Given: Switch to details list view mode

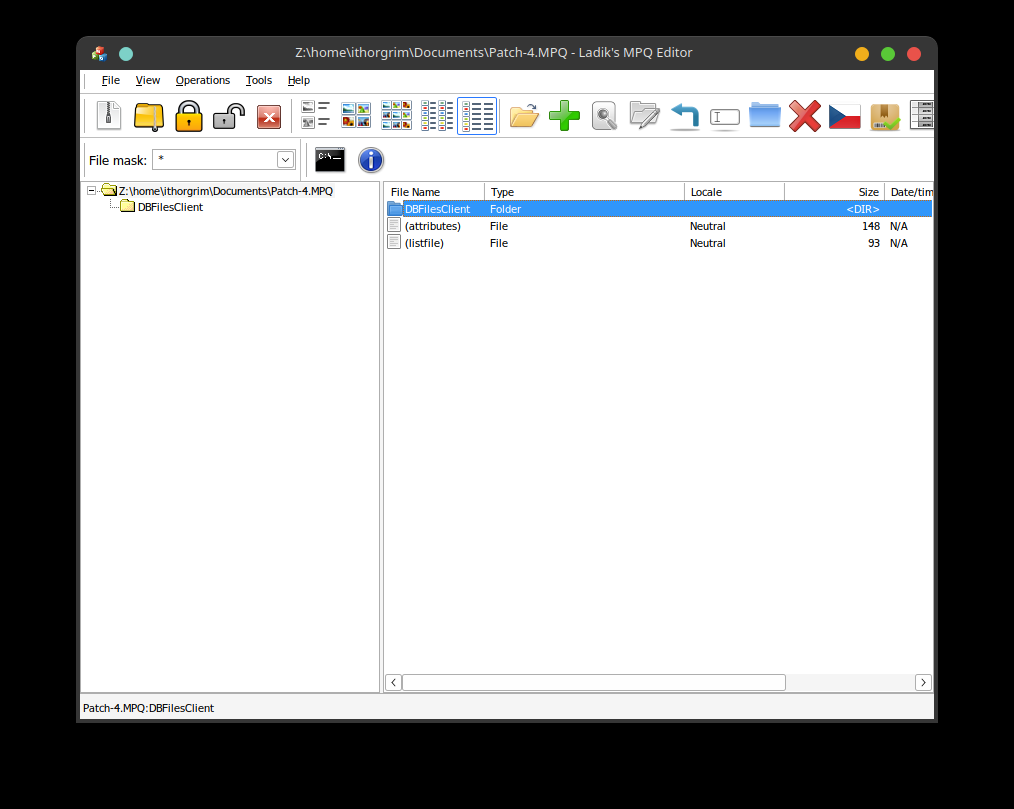Looking at the screenshot, I should [x=477, y=116].
